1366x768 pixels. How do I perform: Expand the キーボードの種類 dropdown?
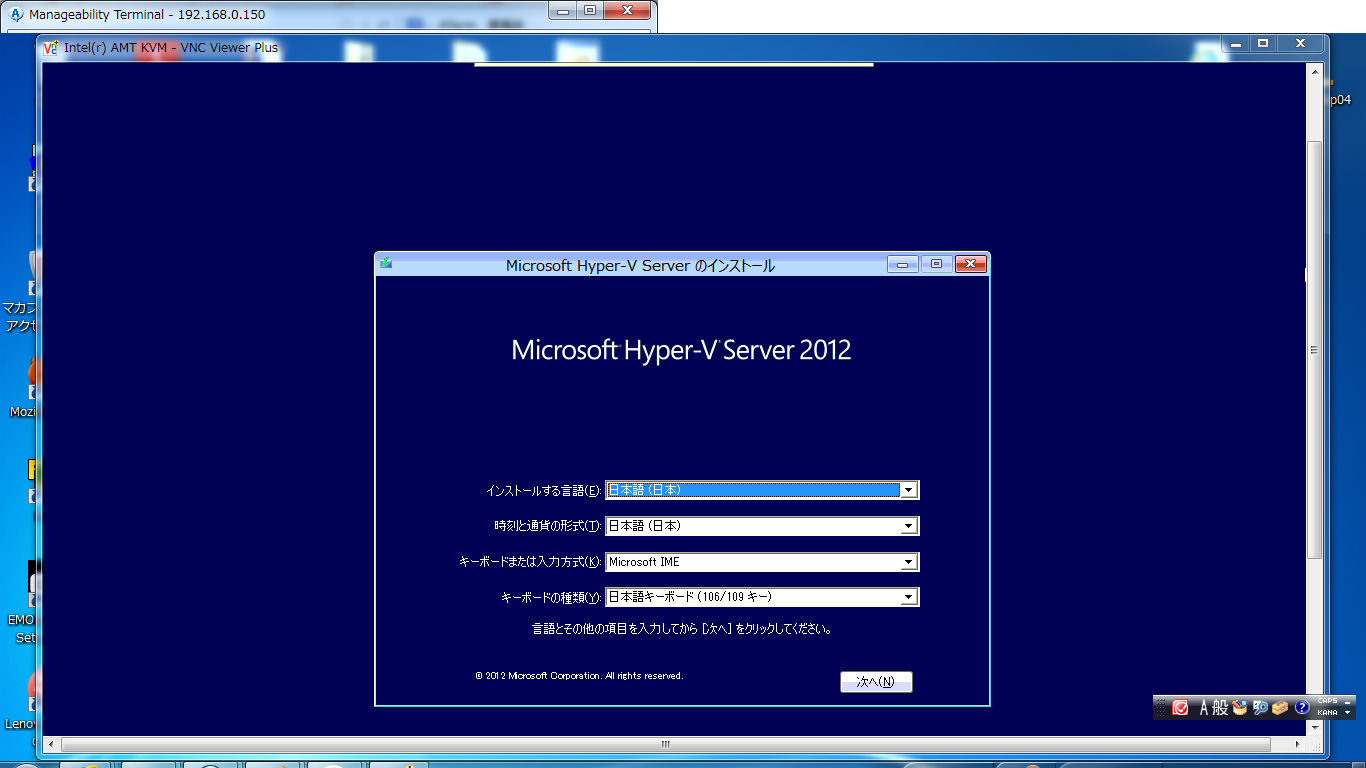(x=762, y=597)
